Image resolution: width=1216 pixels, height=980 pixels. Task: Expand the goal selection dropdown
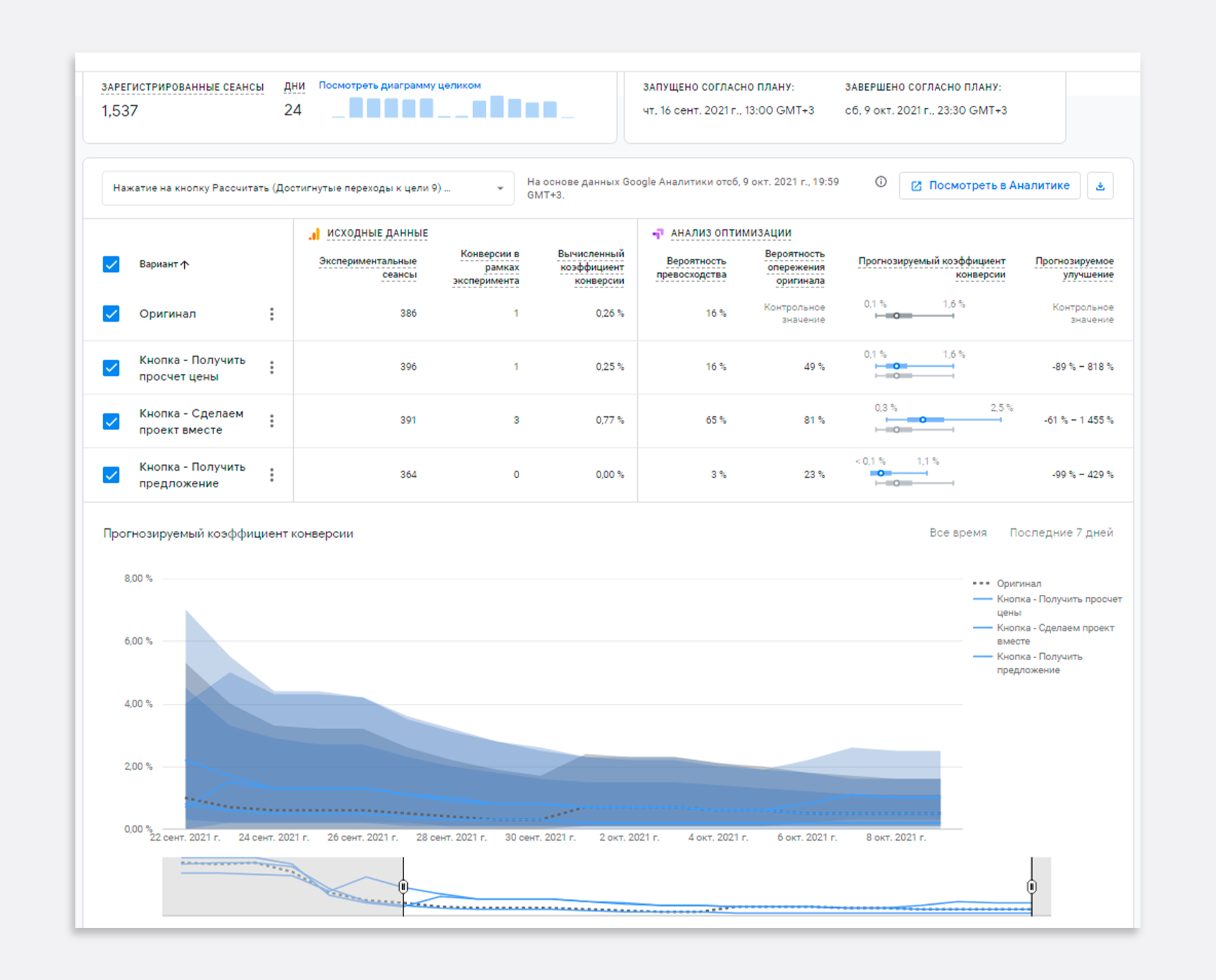click(x=500, y=188)
